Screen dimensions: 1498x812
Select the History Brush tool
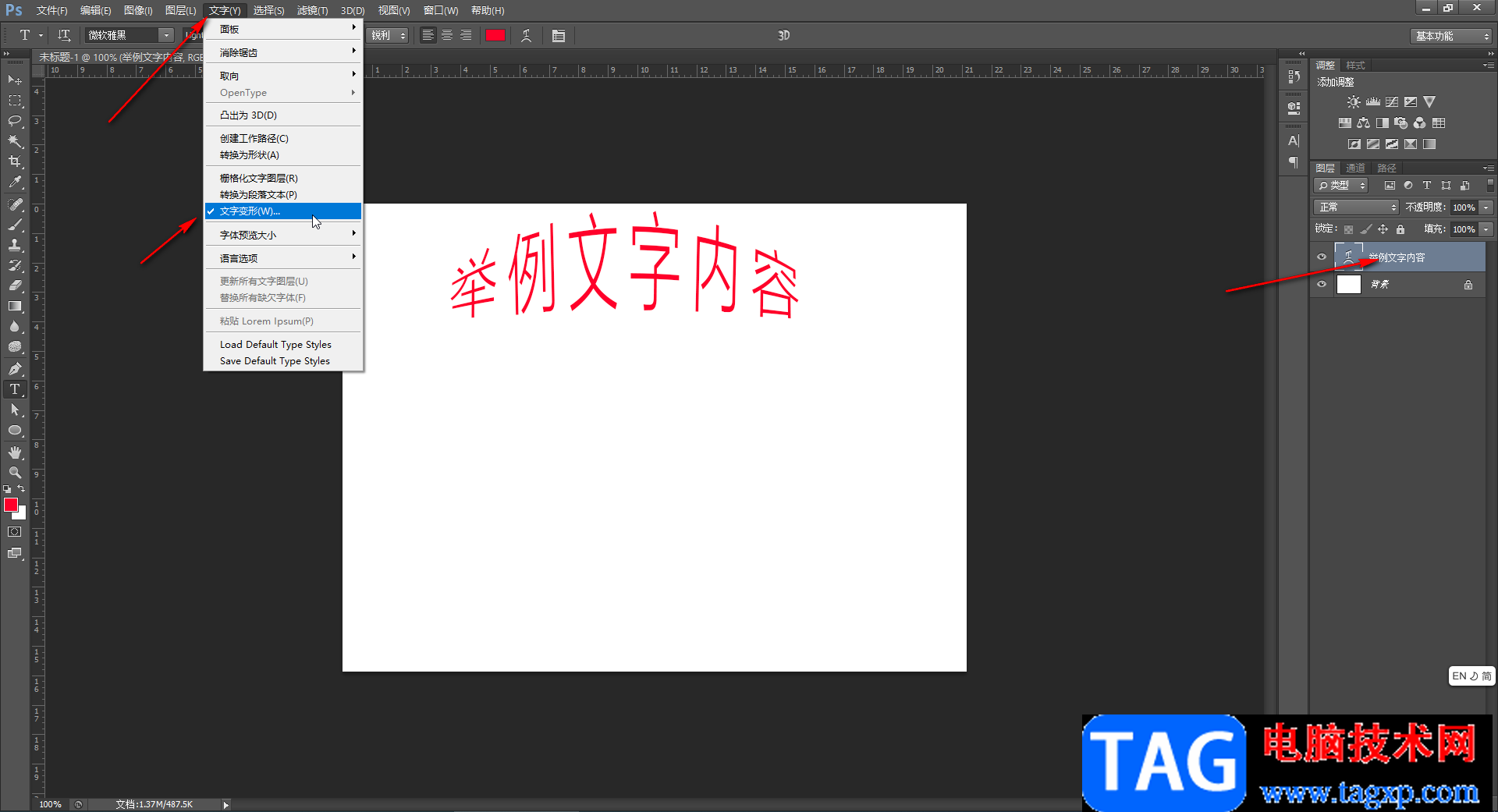(x=15, y=265)
